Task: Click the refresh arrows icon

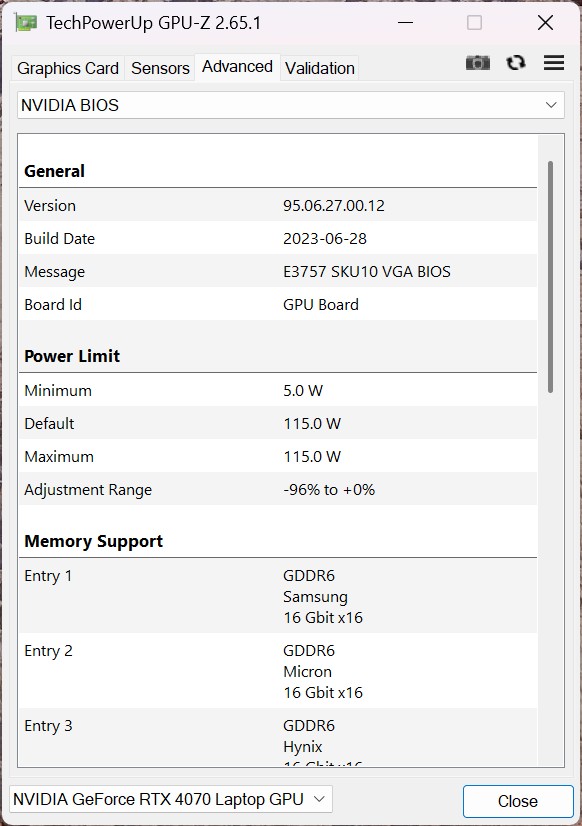Action: point(516,63)
